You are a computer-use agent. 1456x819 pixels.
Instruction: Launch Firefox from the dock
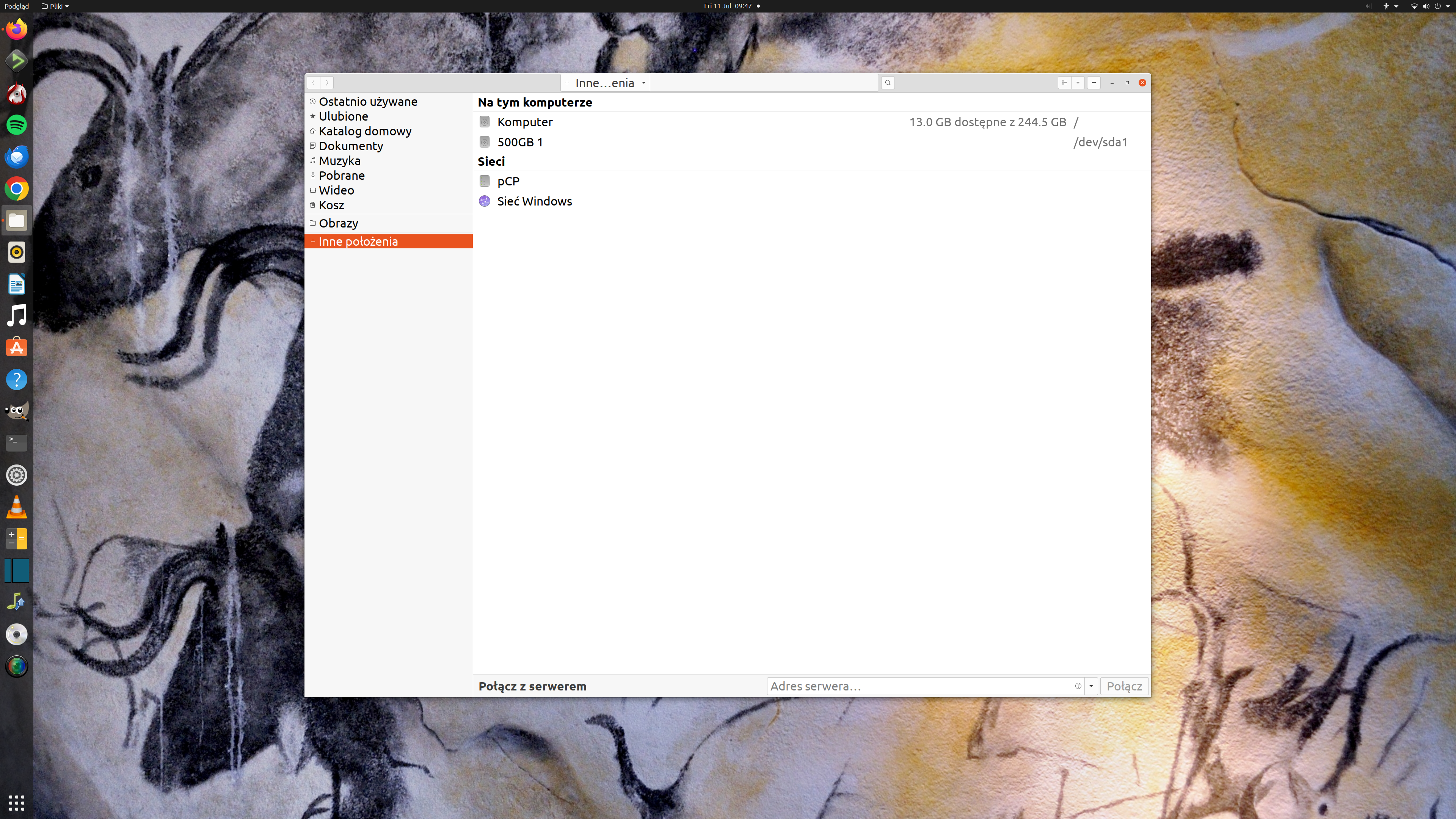(x=16, y=29)
